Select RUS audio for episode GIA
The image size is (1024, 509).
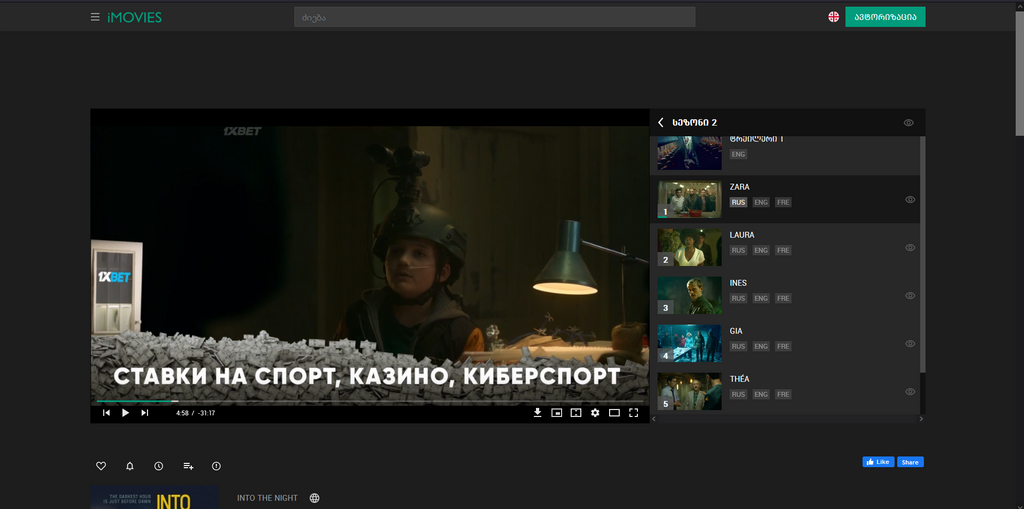[738, 346]
